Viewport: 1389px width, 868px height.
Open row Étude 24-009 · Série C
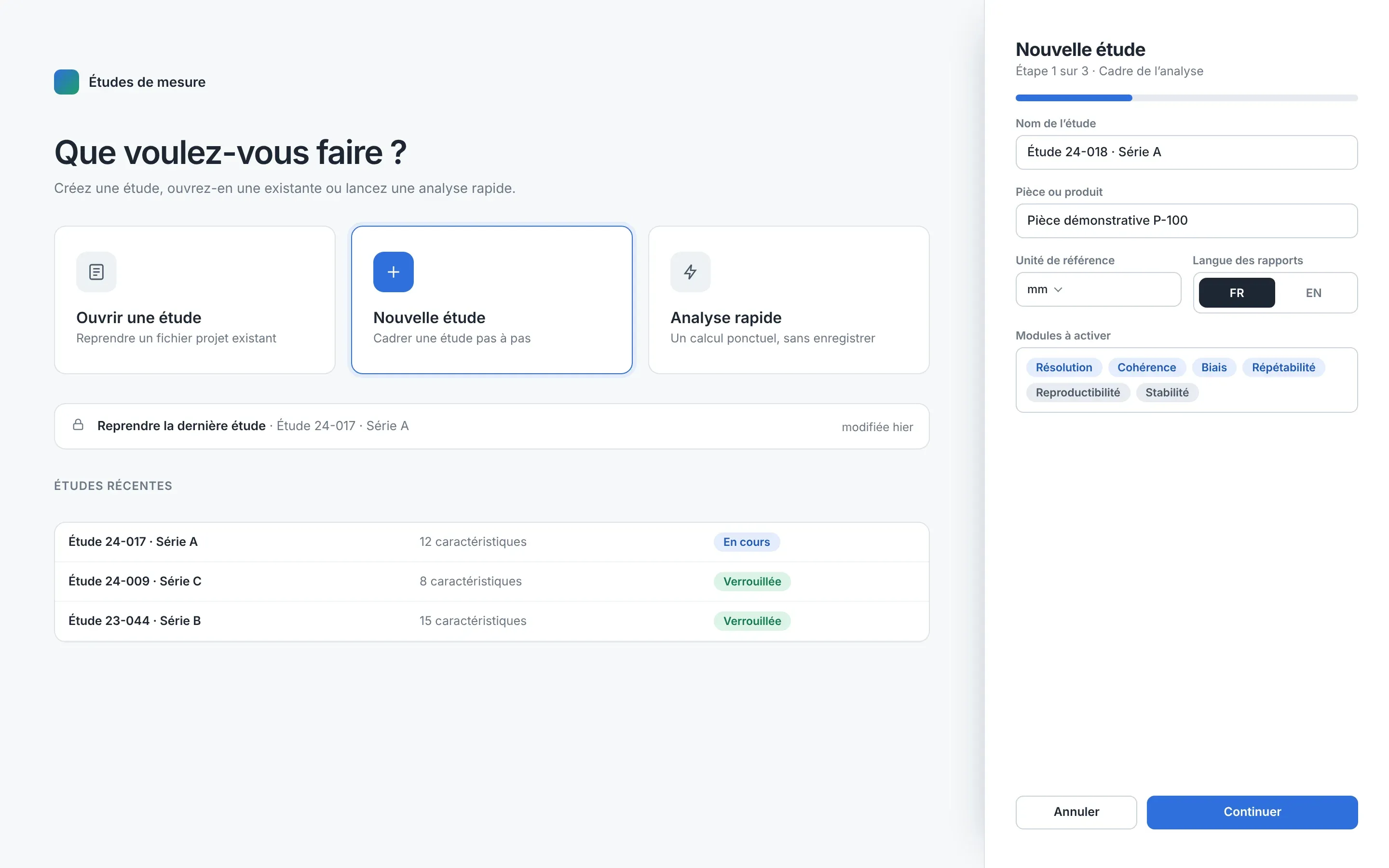[x=492, y=582]
